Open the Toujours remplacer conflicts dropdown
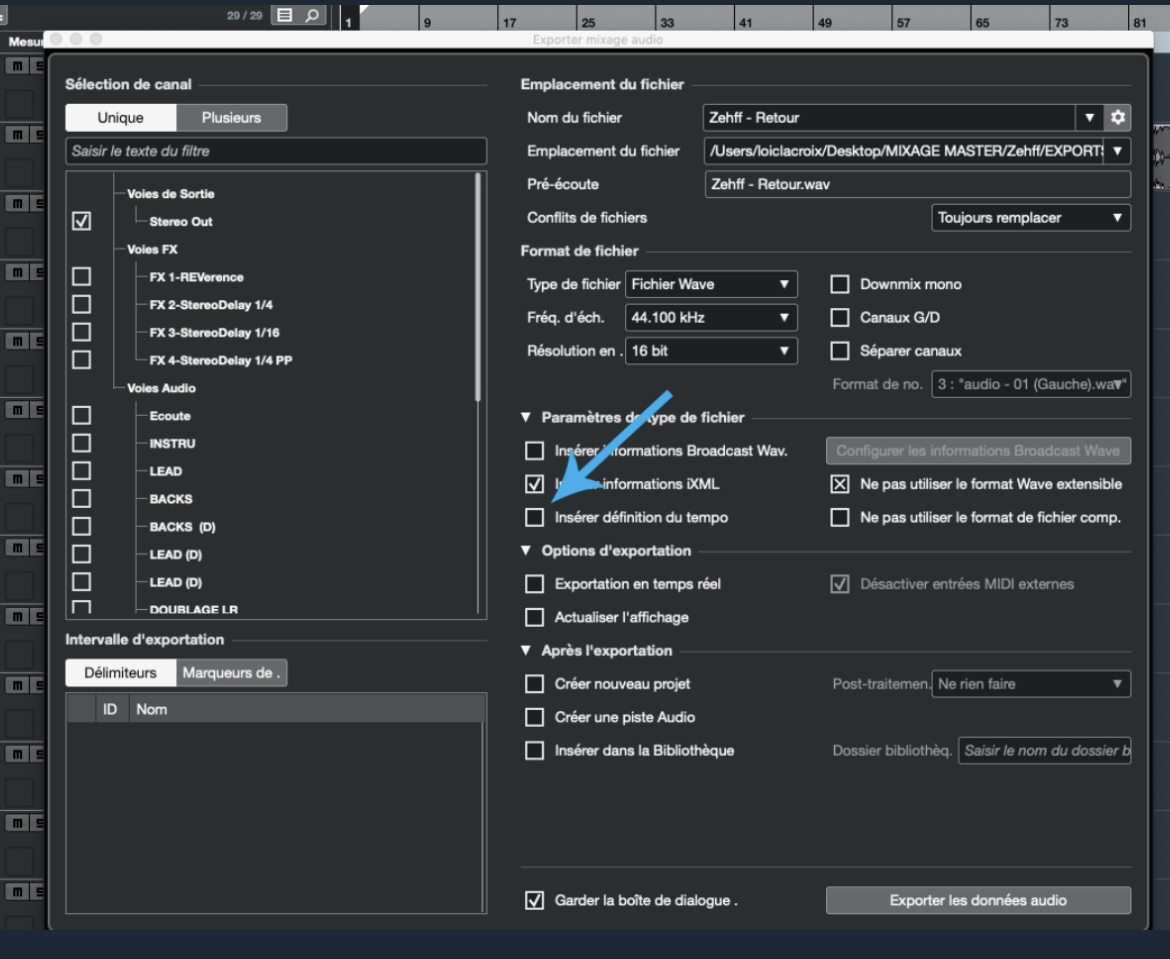Screen dimensions: 1170x959 coord(1030,218)
